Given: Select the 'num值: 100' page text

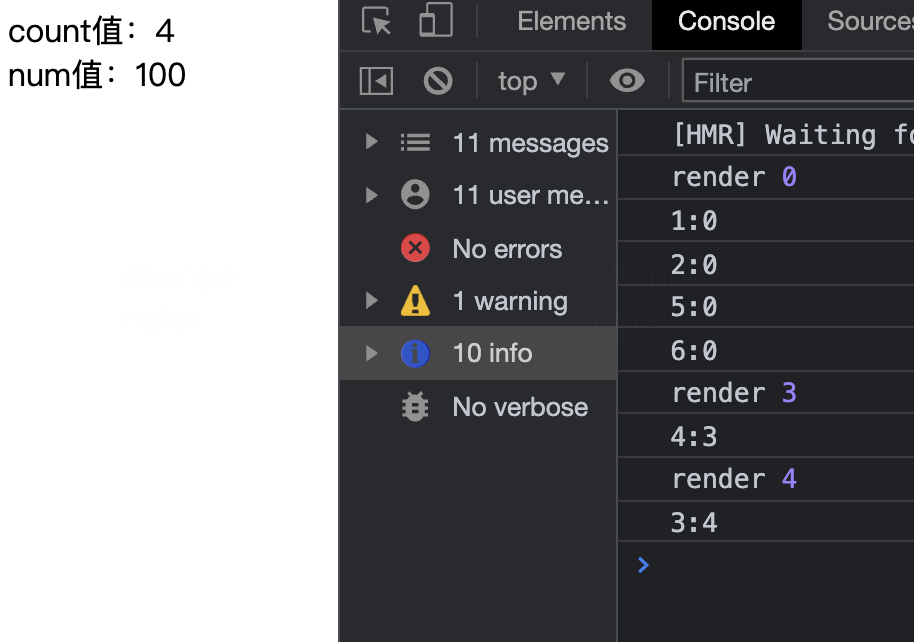Looking at the screenshot, I should 97,75.
